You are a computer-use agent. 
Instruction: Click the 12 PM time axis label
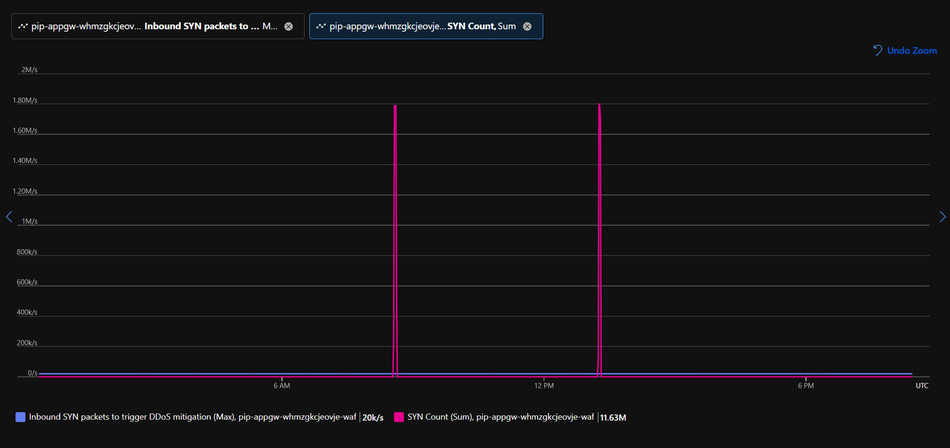[545, 386]
